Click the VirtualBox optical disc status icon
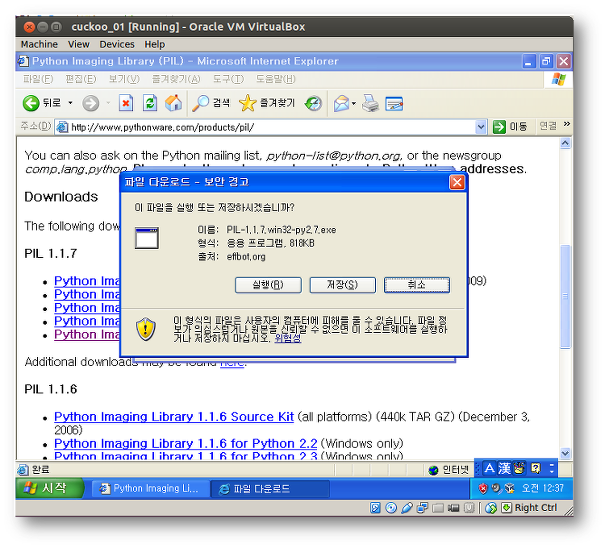 pyautogui.click(x=391, y=508)
